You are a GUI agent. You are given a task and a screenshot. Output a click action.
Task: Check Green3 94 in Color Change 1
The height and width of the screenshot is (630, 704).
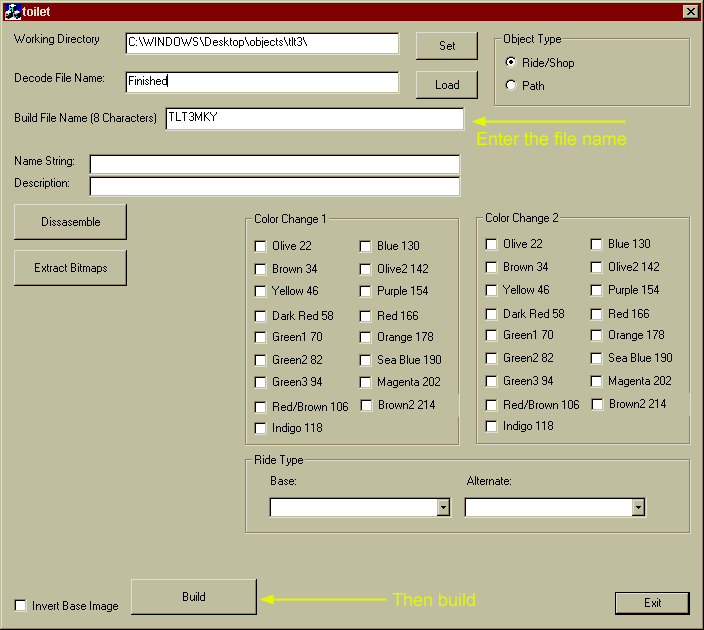[x=260, y=382]
